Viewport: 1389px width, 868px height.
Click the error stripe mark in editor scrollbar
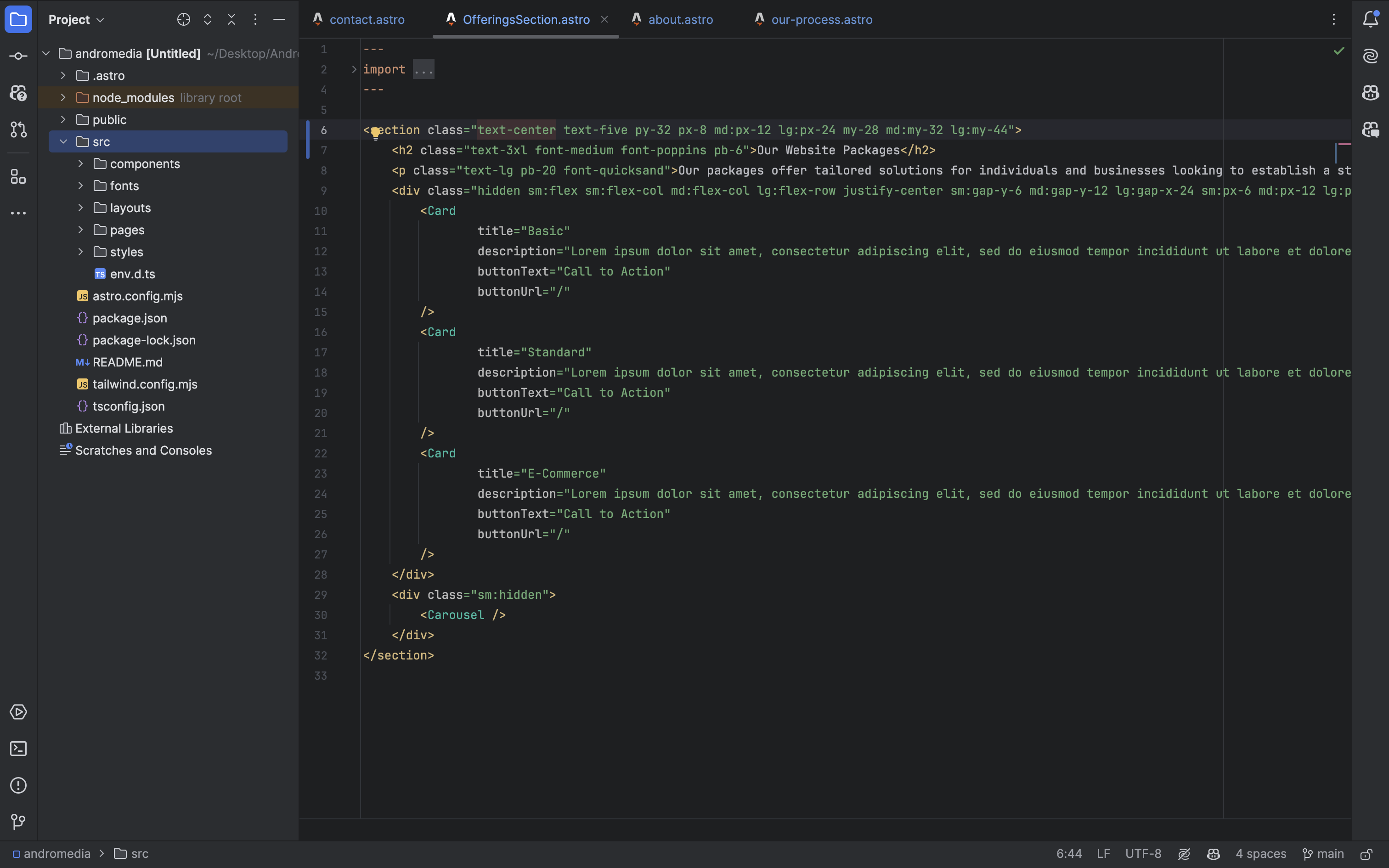coord(1345,144)
